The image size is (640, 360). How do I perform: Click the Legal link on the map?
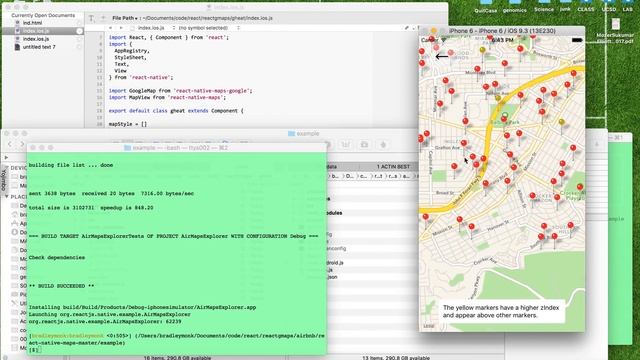[429, 326]
